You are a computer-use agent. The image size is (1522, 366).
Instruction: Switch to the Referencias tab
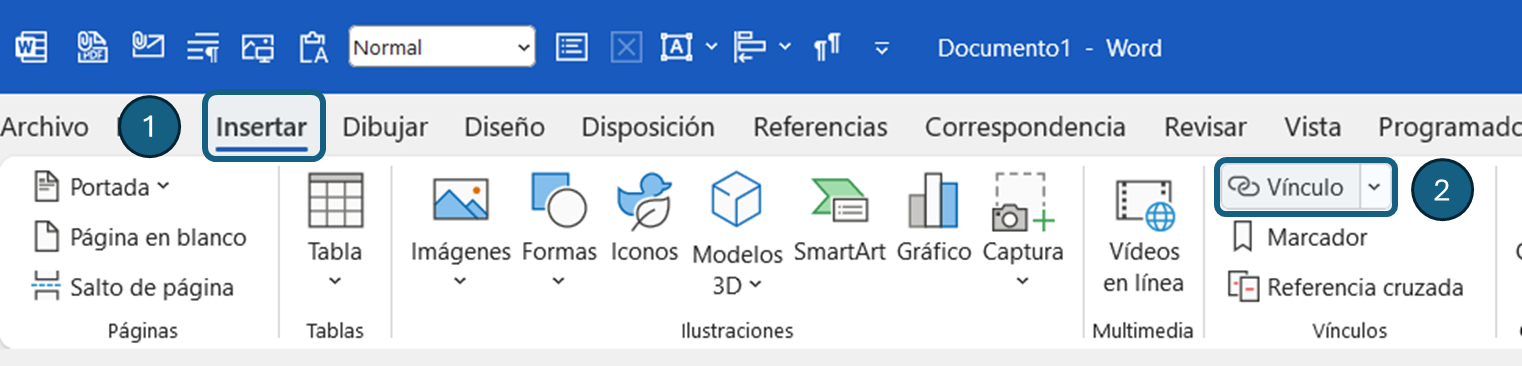click(820, 127)
